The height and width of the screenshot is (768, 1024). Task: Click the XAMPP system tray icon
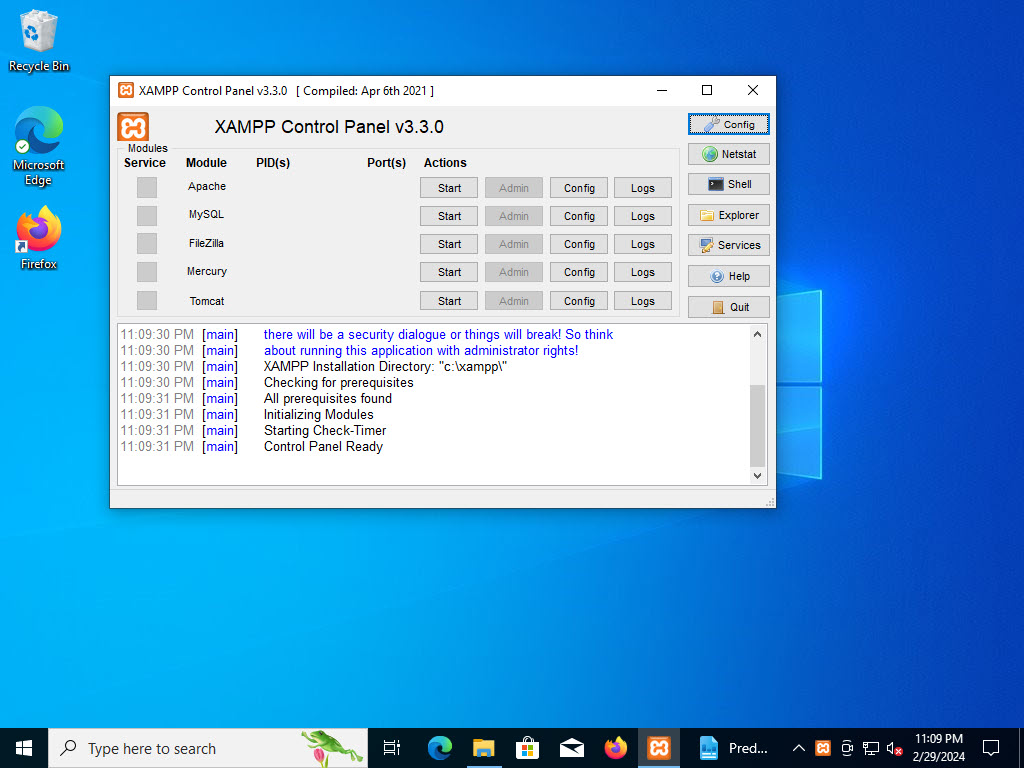pyautogui.click(x=822, y=747)
